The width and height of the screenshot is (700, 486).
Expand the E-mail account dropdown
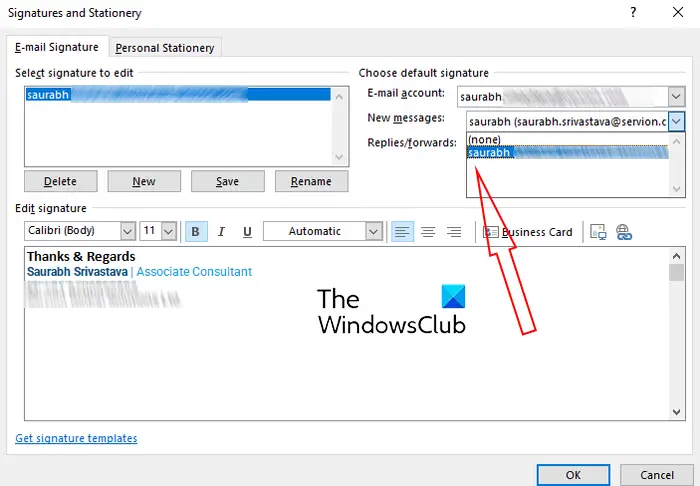click(x=676, y=96)
